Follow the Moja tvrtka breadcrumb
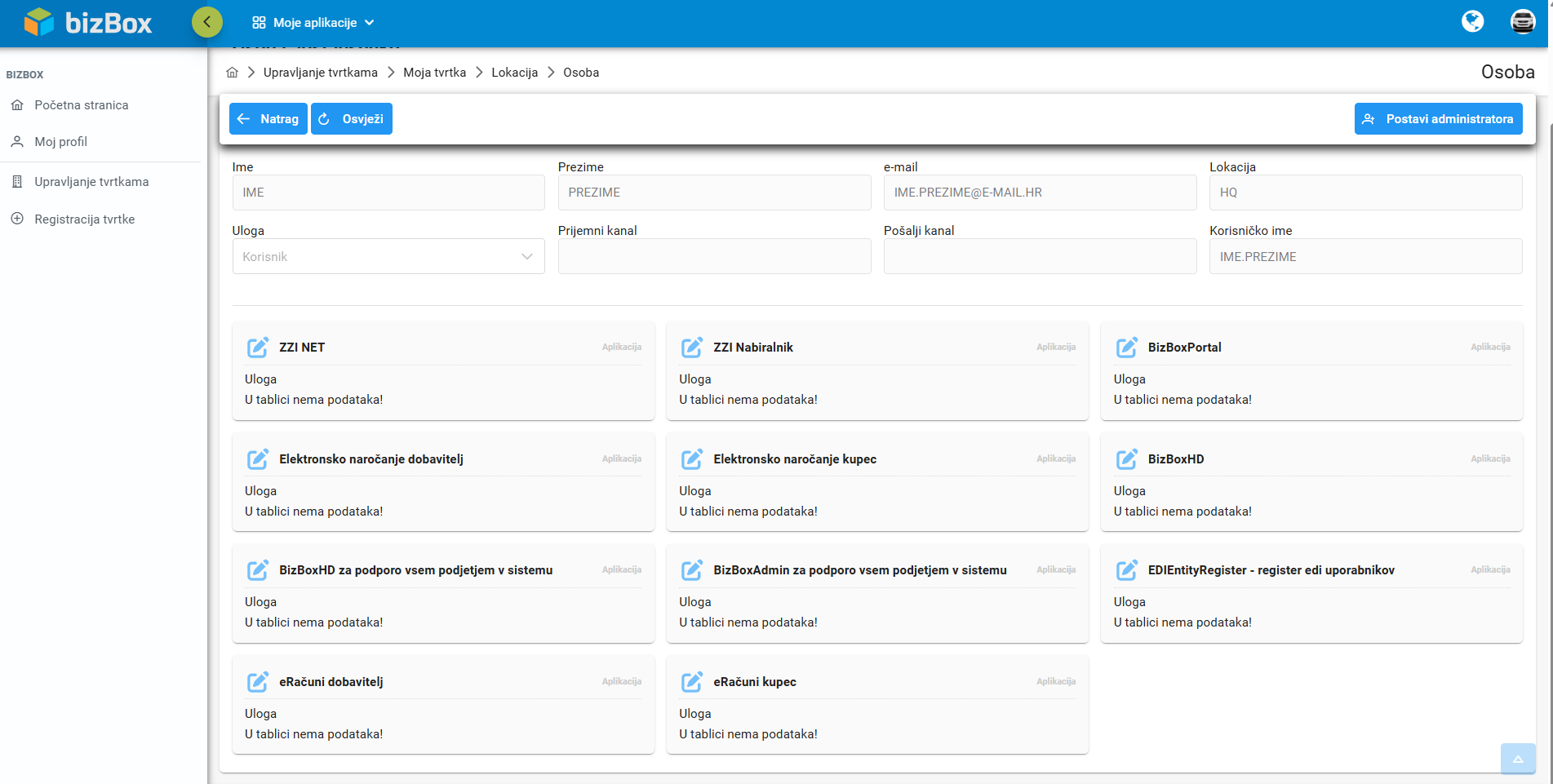This screenshot has height=784, width=1553. tap(435, 73)
